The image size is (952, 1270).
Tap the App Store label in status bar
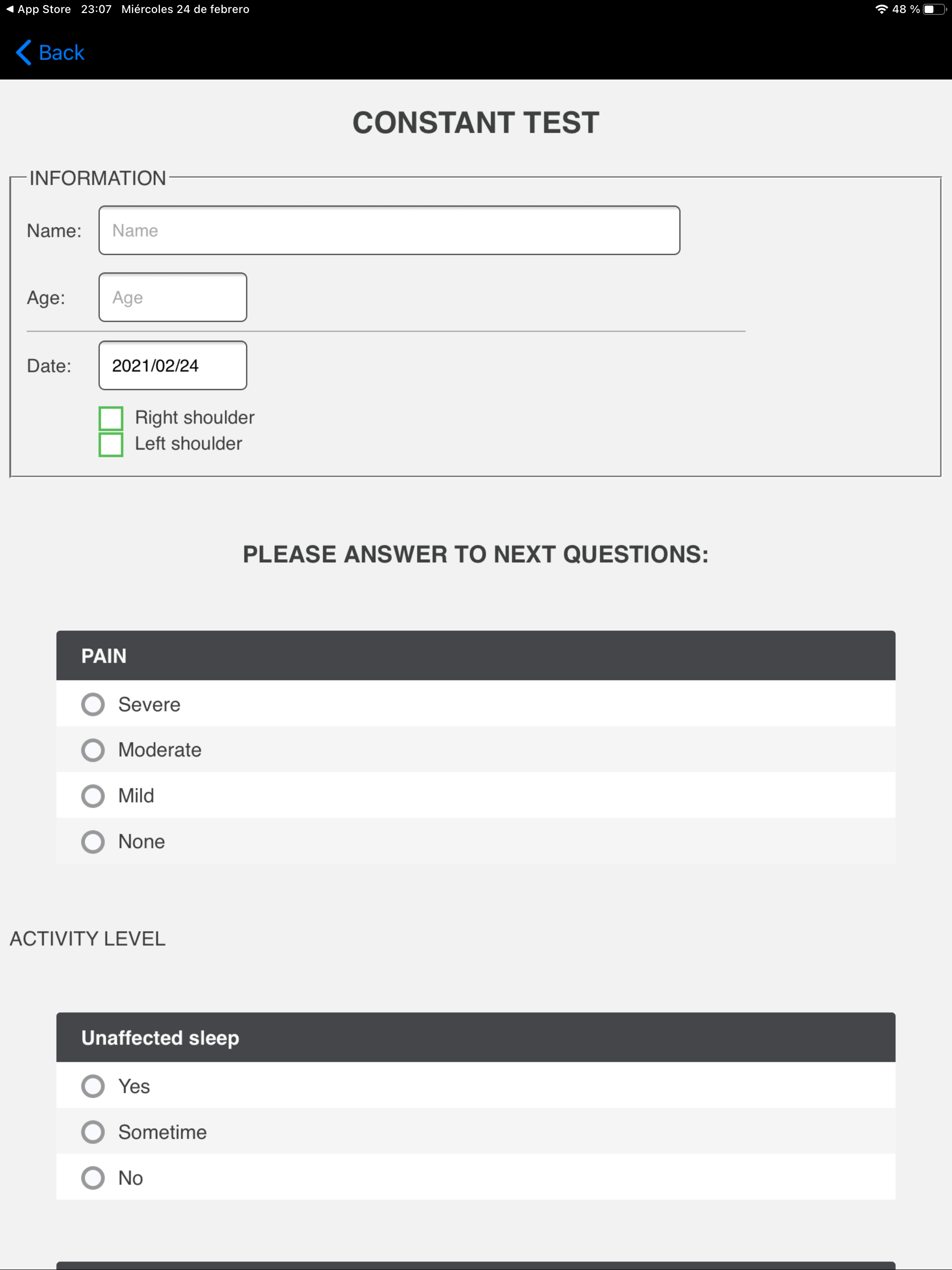(x=43, y=9)
